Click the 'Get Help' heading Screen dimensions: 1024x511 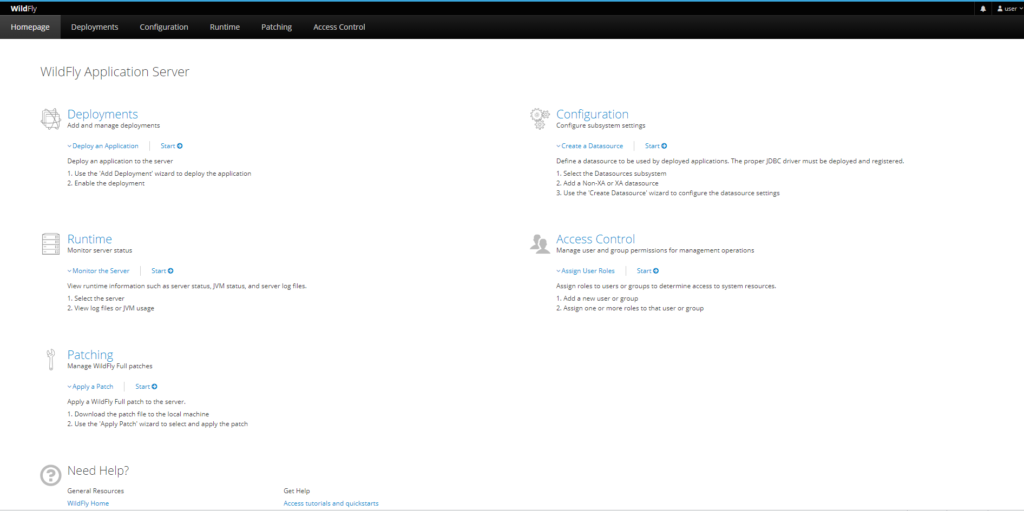point(296,490)
